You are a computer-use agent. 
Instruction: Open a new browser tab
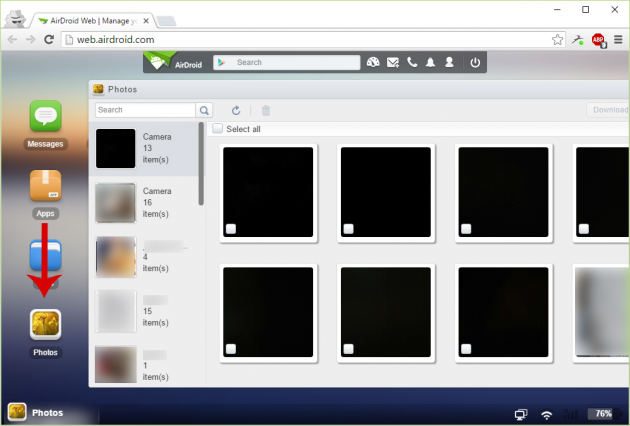pos(166,21)
